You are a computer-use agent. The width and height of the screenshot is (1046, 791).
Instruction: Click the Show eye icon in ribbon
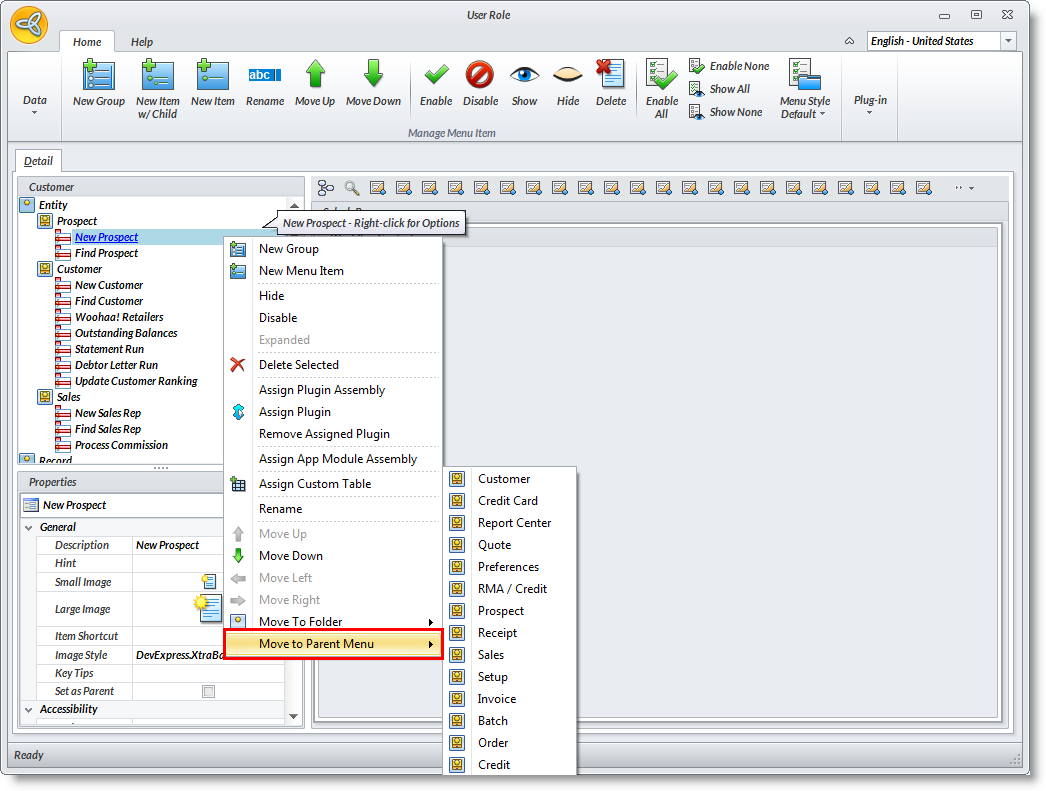[524, 75]
